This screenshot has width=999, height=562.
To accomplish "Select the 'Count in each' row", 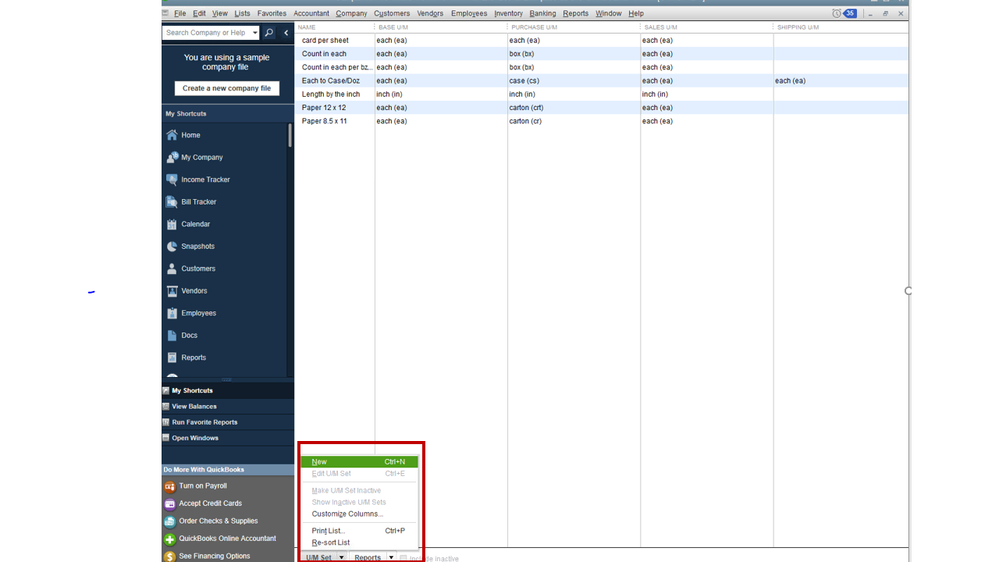I will [602, 54].
